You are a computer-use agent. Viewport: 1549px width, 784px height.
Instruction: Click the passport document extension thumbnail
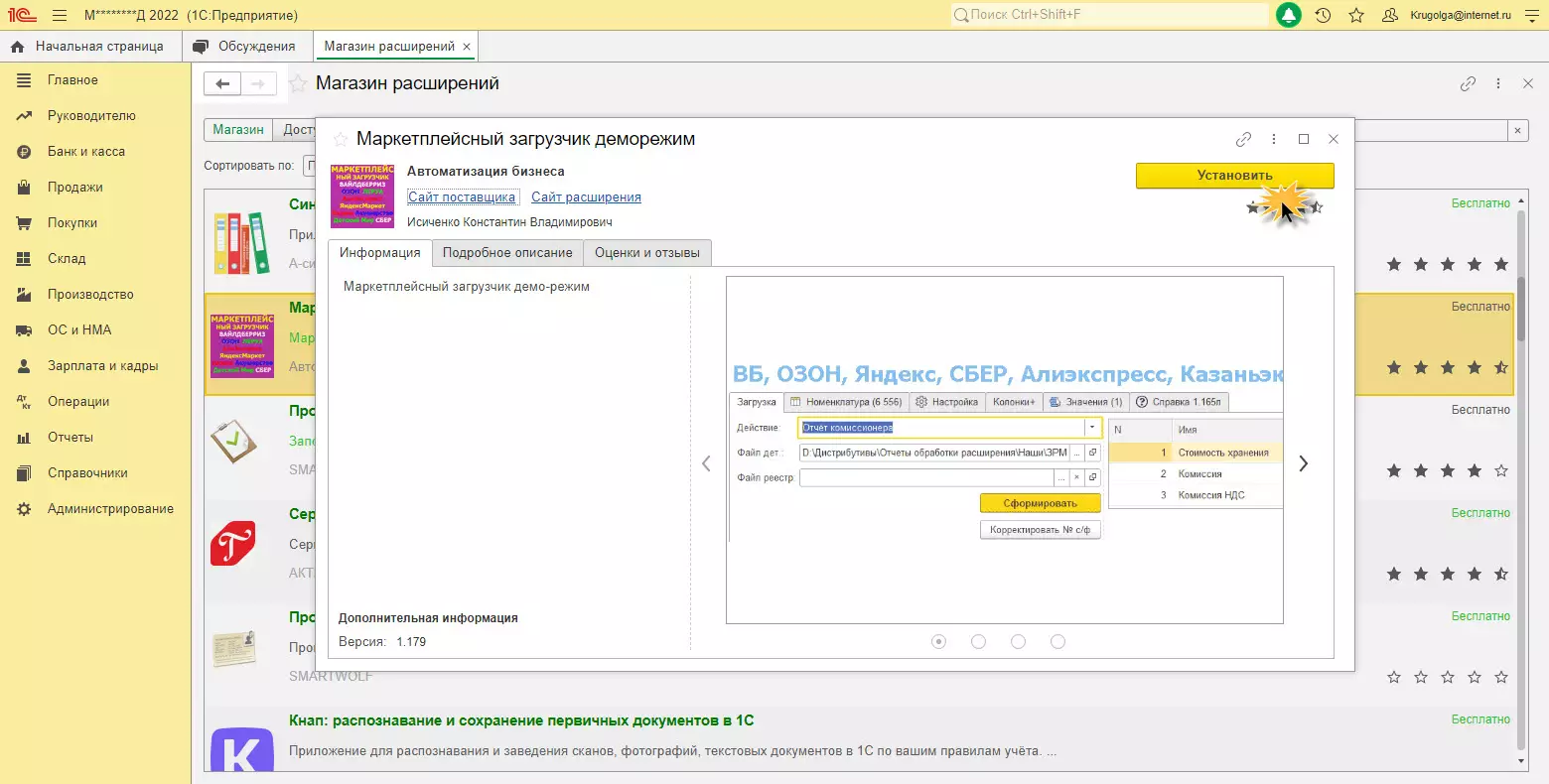pyautogui.click(x=234, y=648)
